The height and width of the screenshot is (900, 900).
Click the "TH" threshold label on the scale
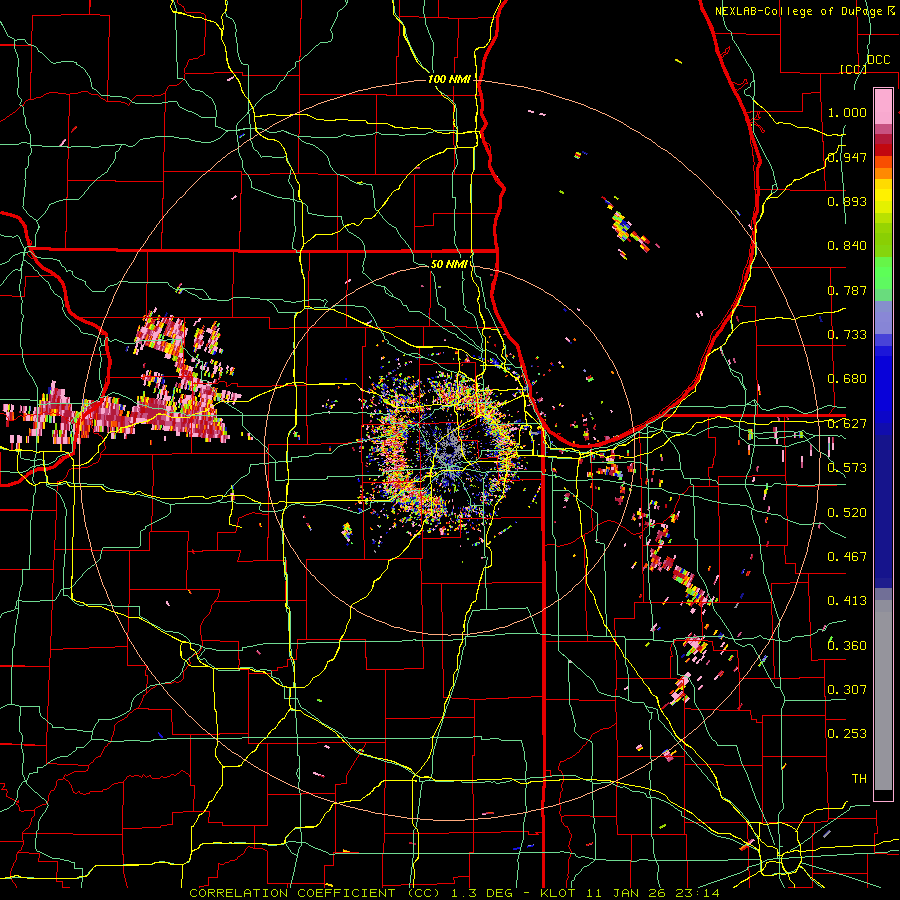859,778
